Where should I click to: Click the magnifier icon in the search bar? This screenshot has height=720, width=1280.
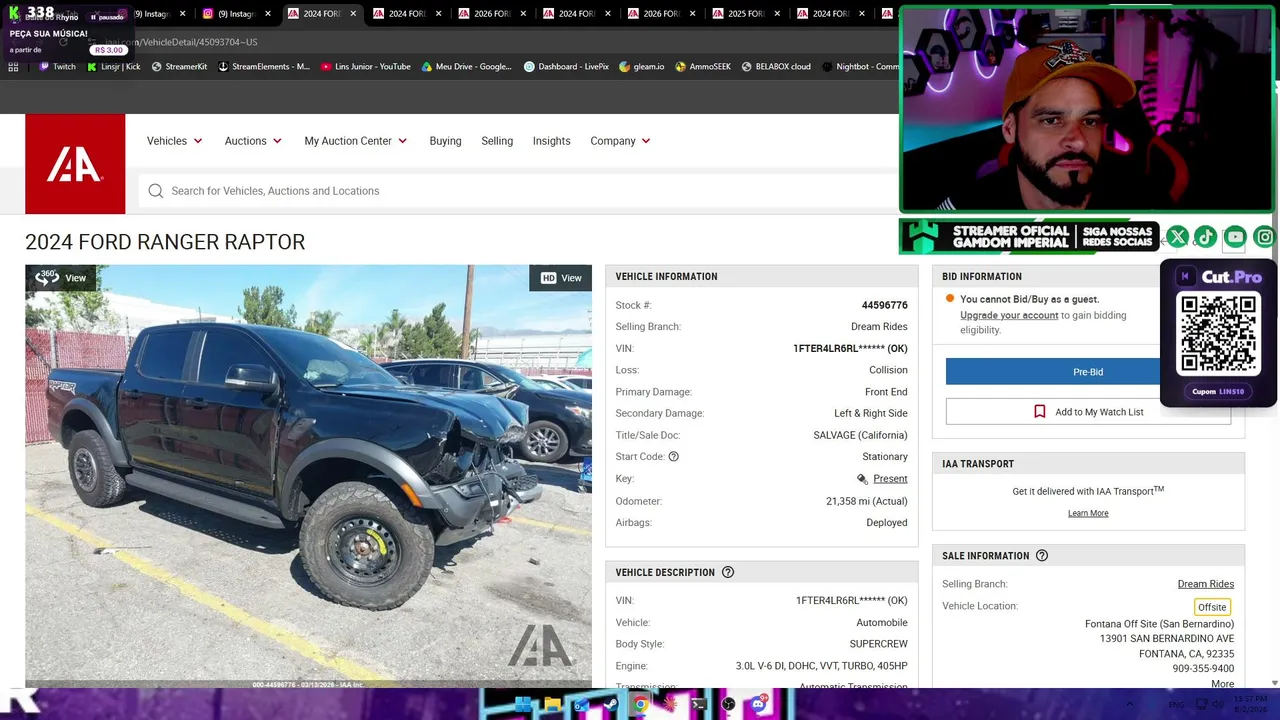pyautogui.click(x=156, y=191)
